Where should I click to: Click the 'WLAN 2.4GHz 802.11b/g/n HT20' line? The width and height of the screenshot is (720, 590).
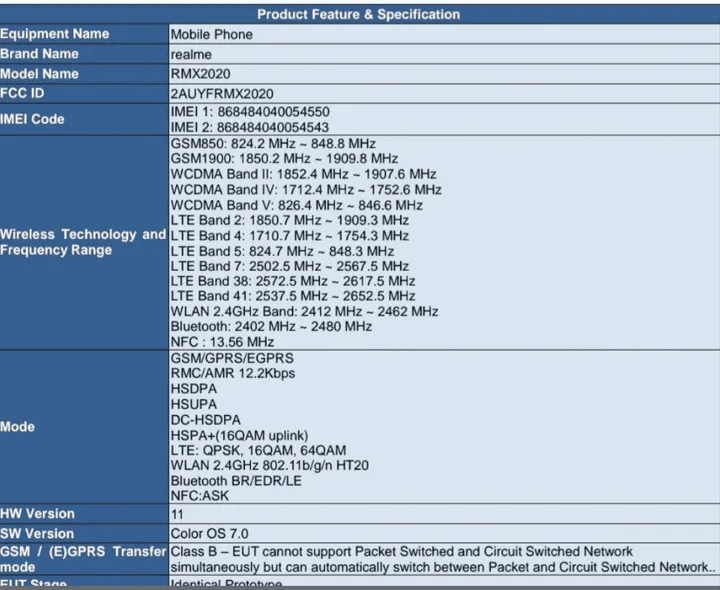pos(270,466)
